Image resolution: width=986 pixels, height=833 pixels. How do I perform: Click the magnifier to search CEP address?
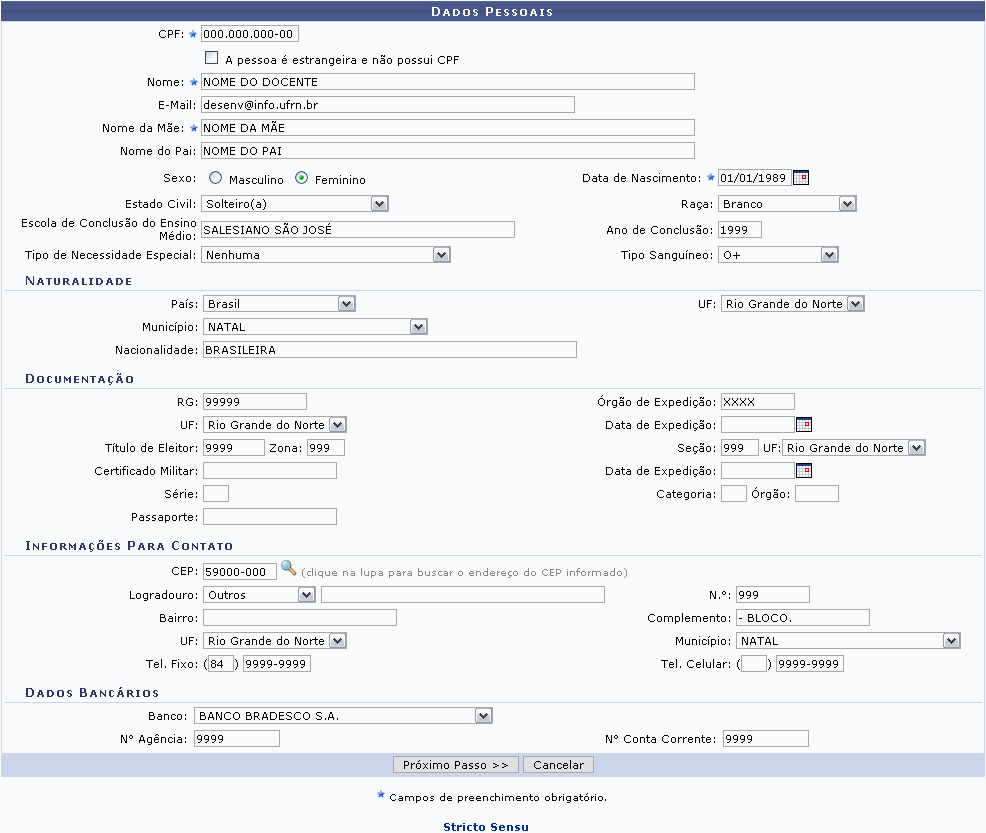pyautogui.click(x=288, y=569)
